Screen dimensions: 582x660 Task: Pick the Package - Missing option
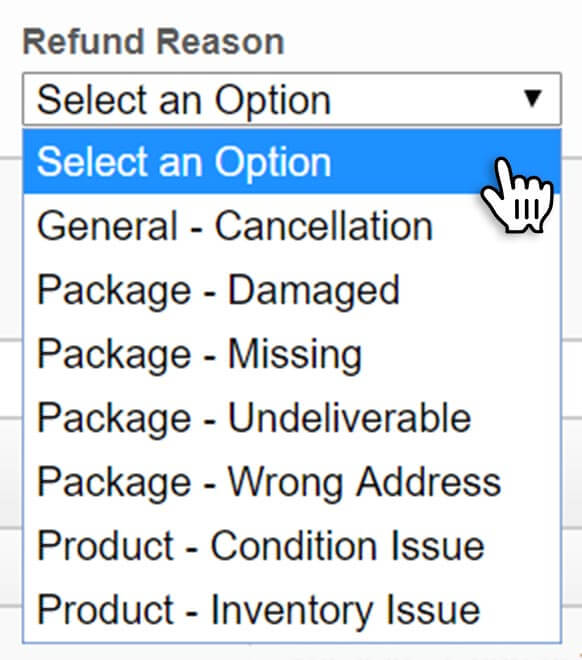[292, 354]
